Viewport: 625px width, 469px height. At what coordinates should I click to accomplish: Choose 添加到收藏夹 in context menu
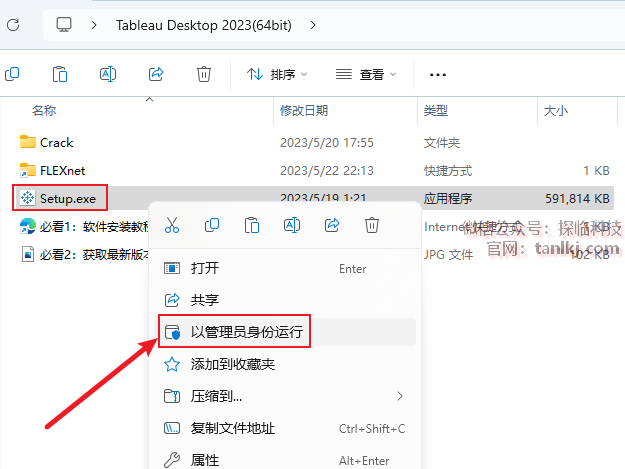click(285, 364)
